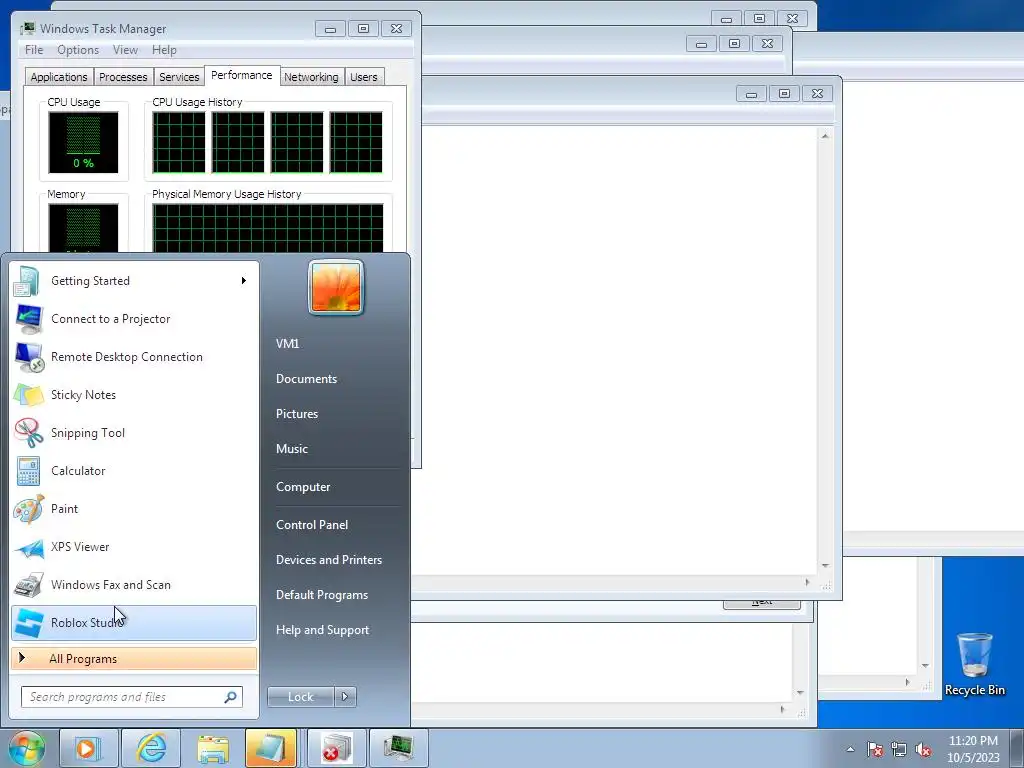Select the Performance tab
This screenshot has width=1024, height=768.
click(x=242, y=75)
